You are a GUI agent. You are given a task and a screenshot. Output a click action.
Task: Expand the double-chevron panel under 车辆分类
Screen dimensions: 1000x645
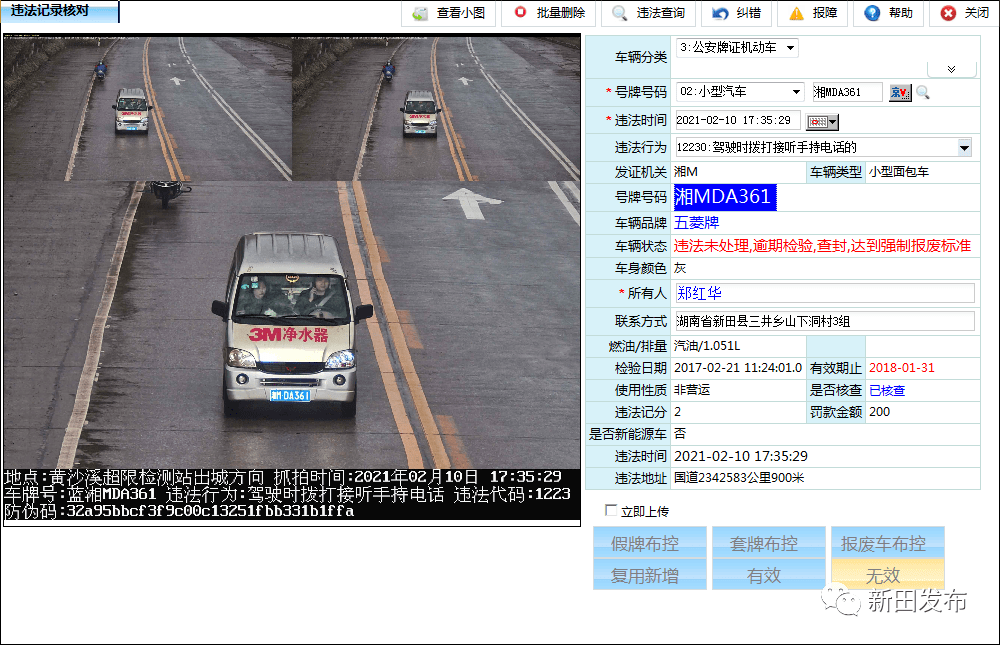coord(951,69)
